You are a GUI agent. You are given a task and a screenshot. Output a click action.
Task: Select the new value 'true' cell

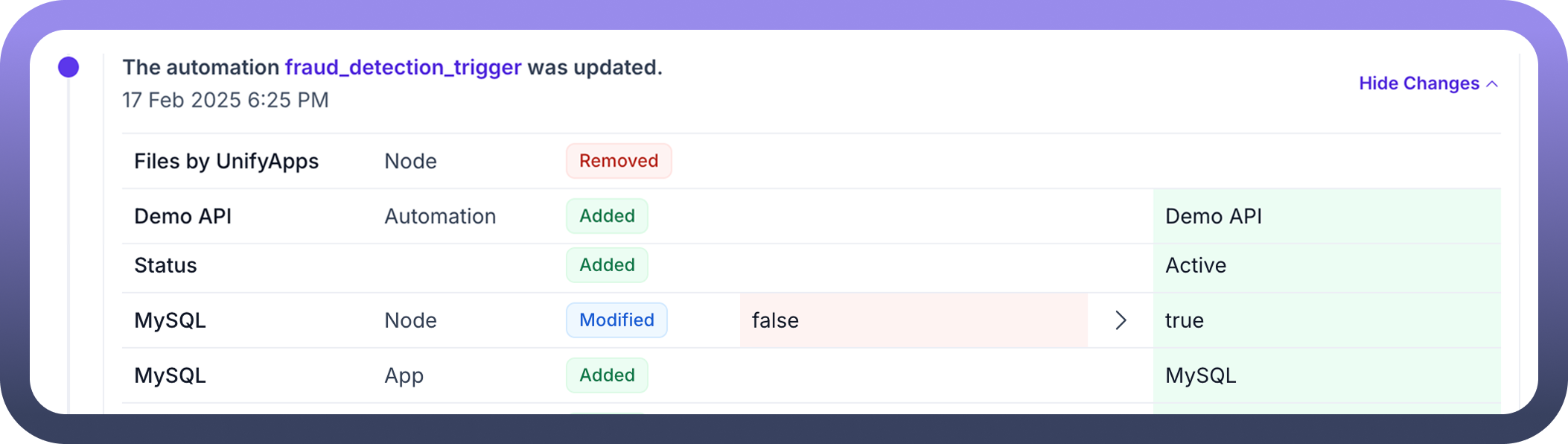[1326, 320]
